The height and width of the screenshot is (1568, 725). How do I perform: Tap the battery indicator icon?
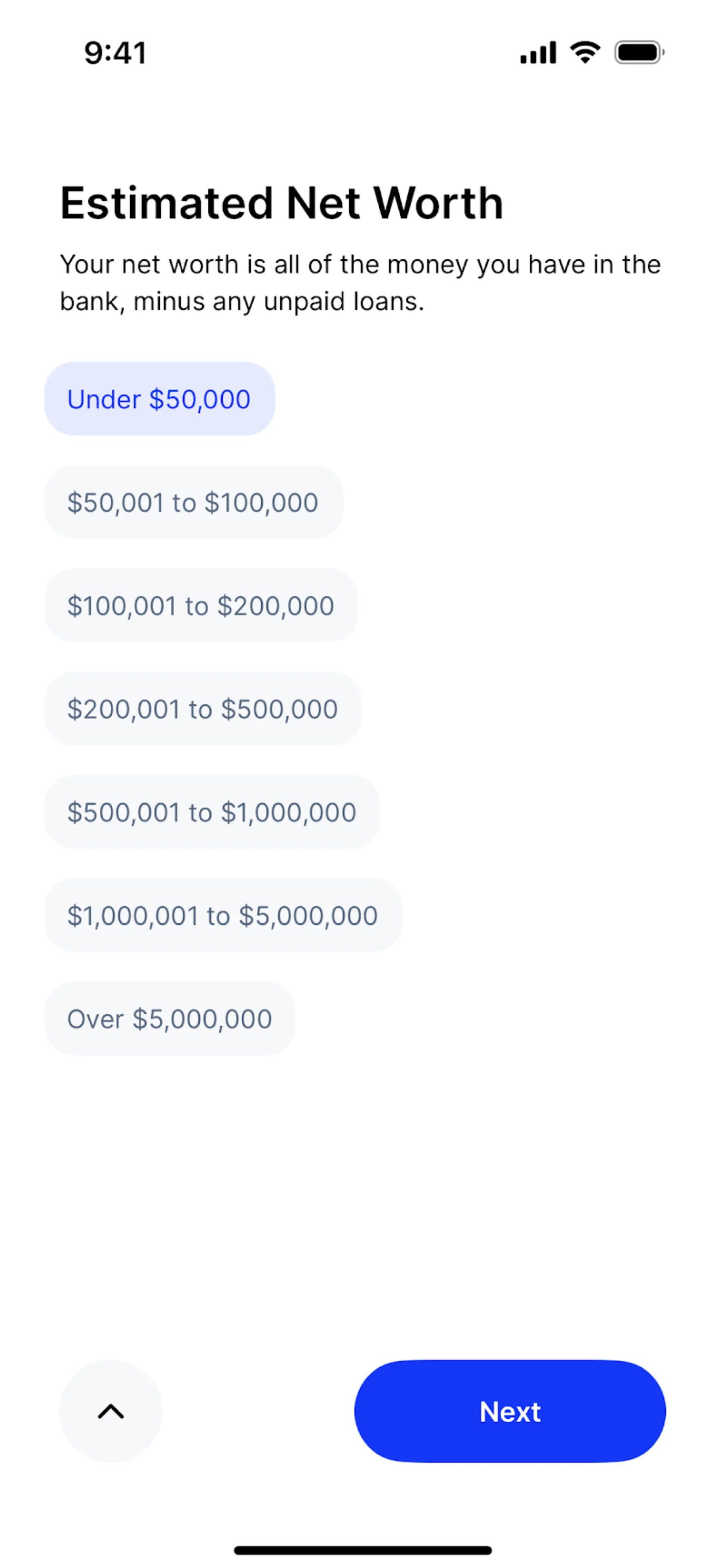(x=639, y=52)
